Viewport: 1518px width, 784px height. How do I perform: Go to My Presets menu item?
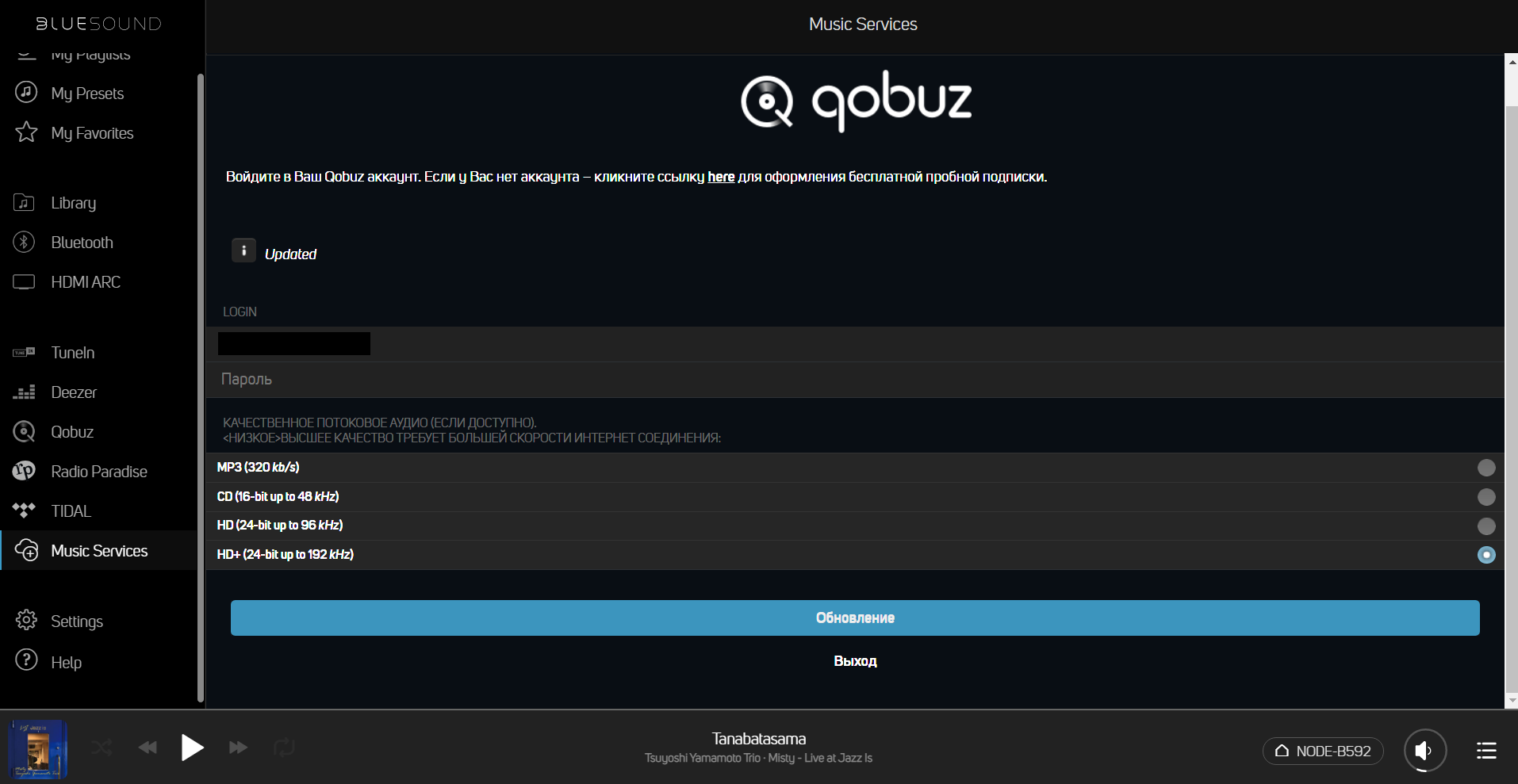87,94
